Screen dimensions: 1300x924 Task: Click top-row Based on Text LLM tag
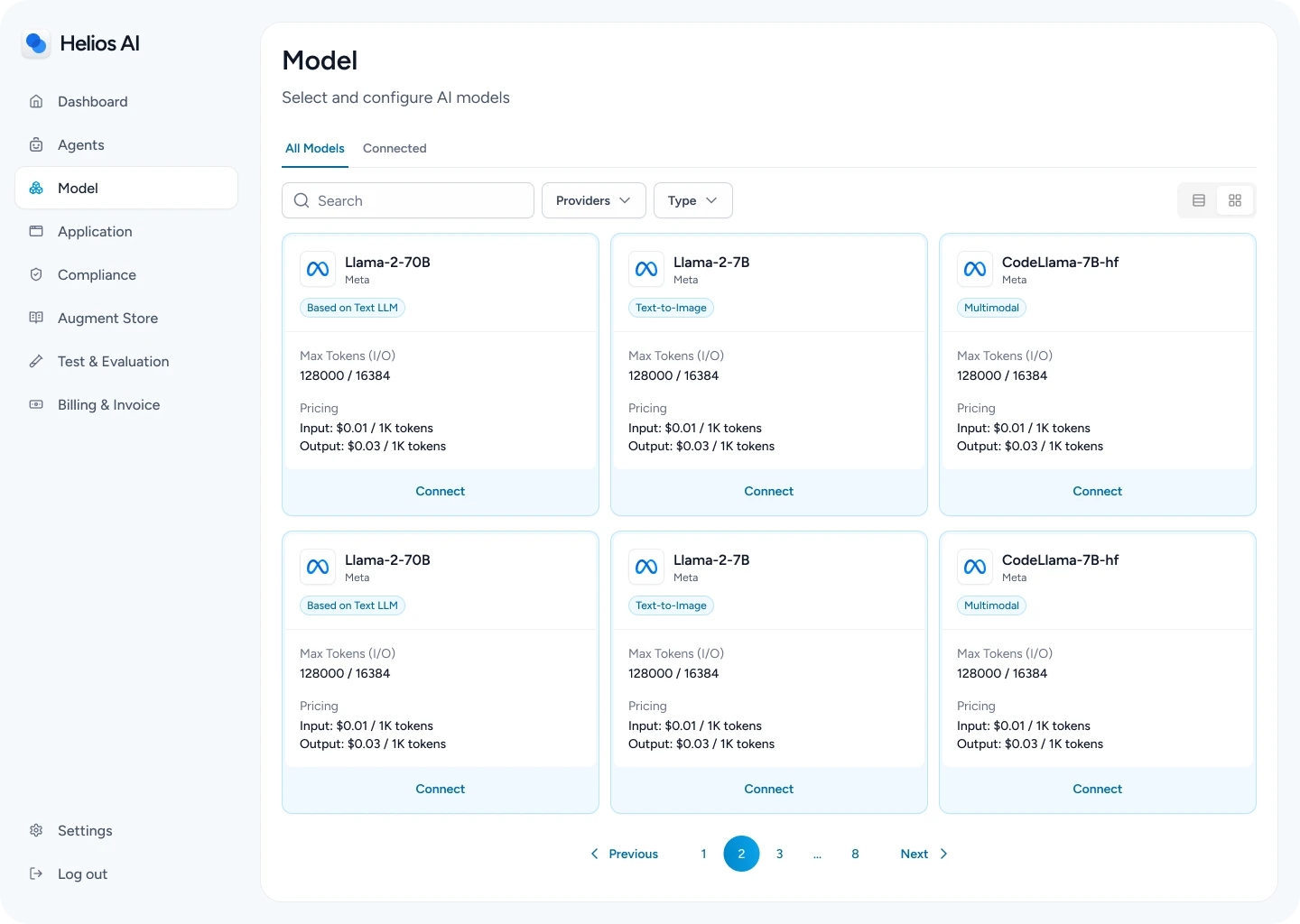coord(352,308)
